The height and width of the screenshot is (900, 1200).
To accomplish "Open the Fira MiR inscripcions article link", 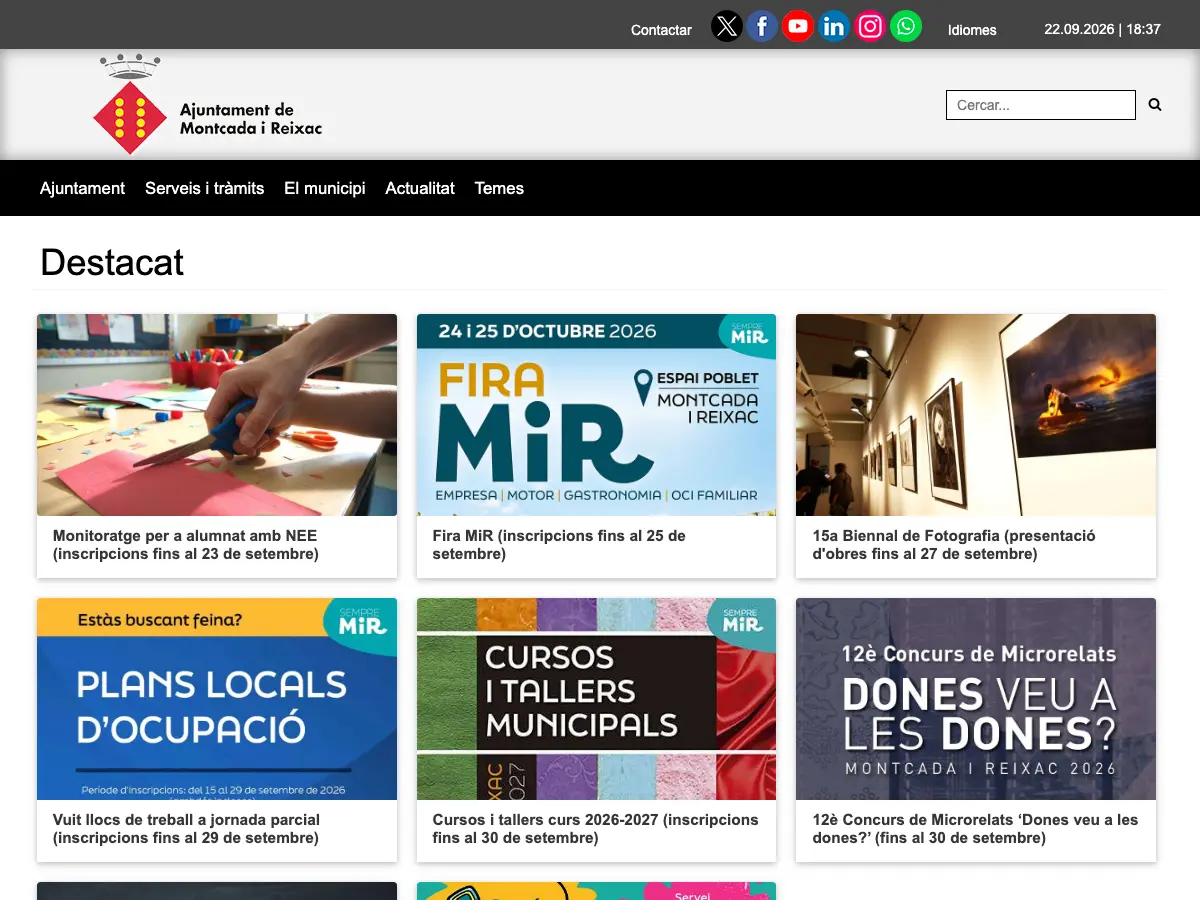I will point(559,545).
